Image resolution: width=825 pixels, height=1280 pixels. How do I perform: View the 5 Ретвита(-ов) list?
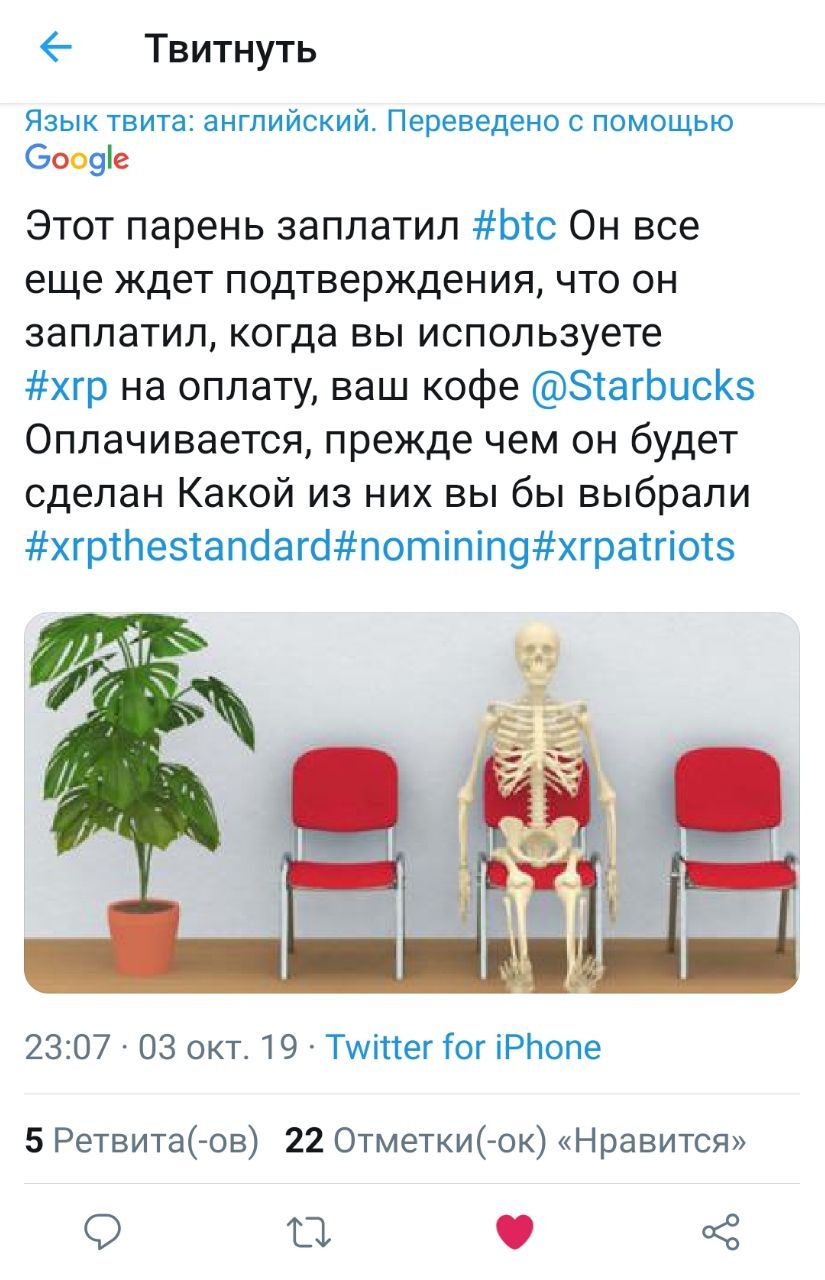(x=141, y=1140)
